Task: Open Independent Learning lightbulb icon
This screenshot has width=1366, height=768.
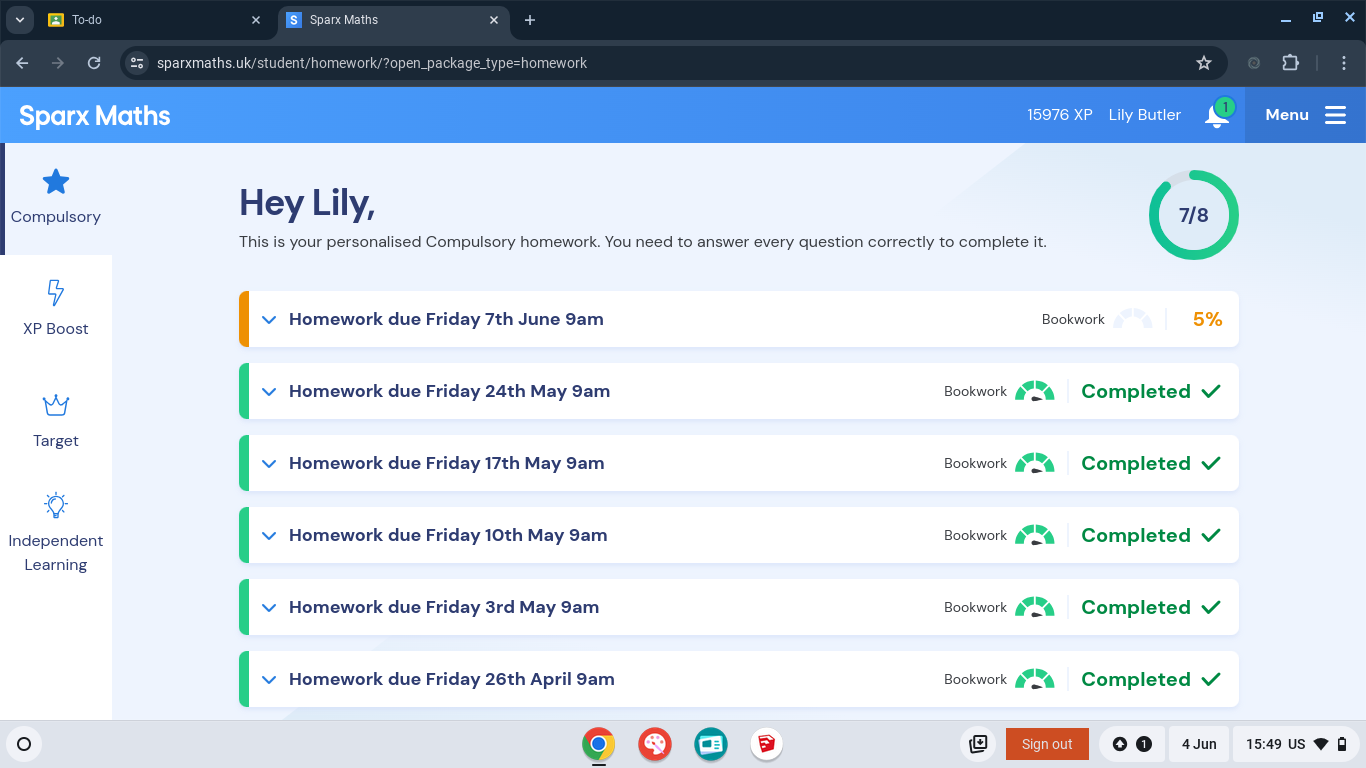Action: coord(56,505)
